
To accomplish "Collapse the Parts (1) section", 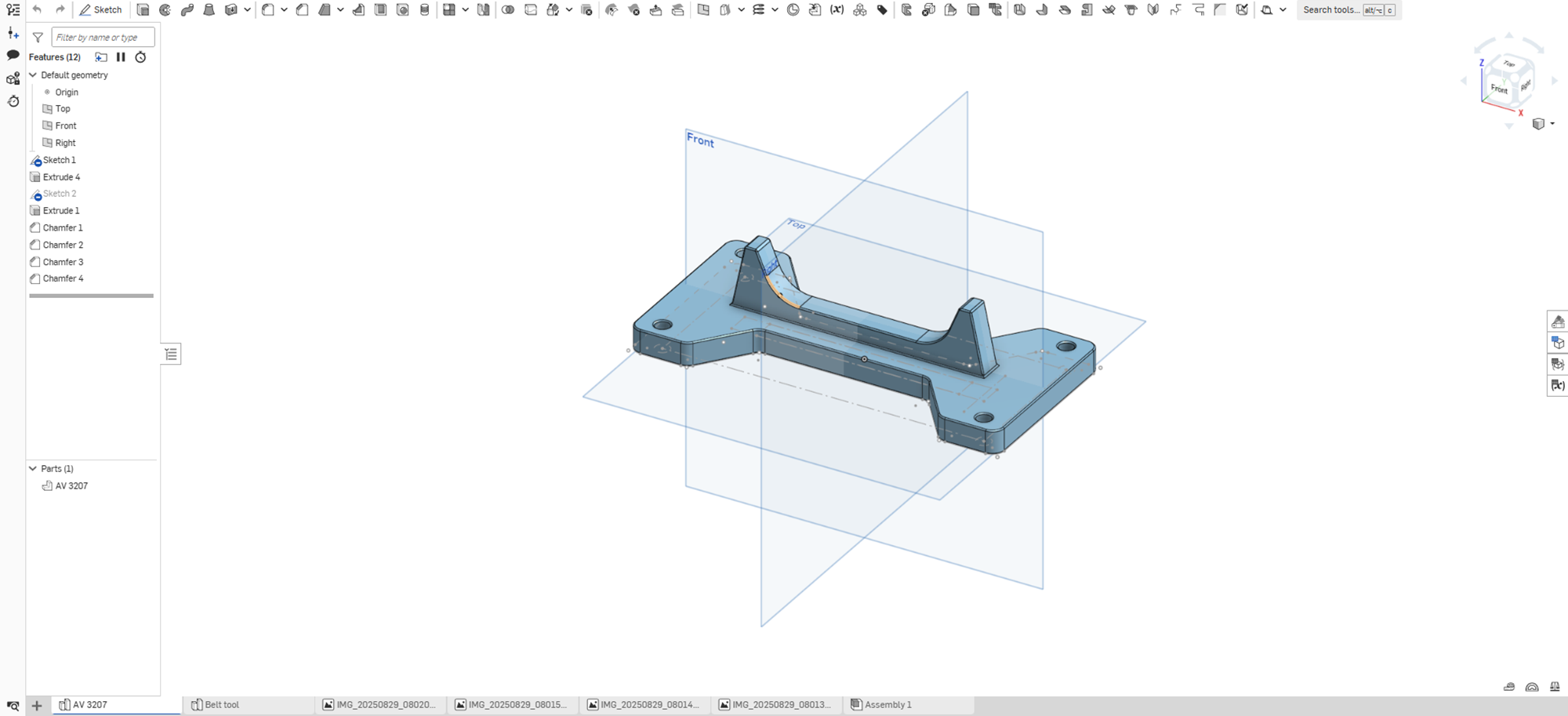I will pyautogui.click(x=33, y=468).
